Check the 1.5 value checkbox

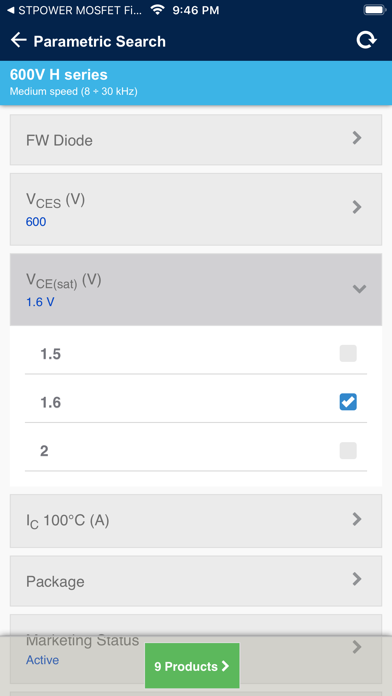[348, 354]
